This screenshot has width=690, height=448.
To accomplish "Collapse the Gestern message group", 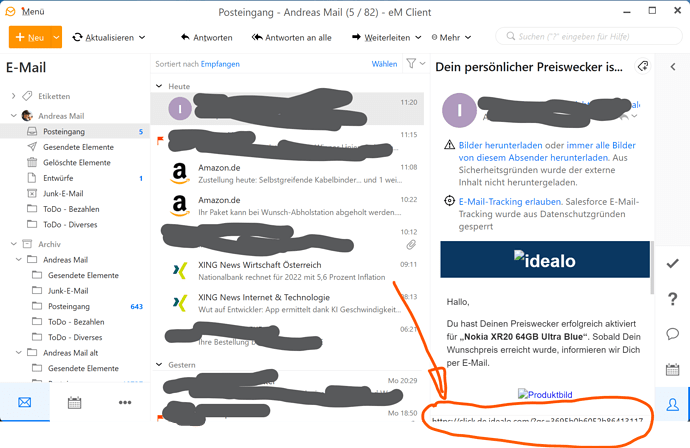I will click(x=159, y=364).
